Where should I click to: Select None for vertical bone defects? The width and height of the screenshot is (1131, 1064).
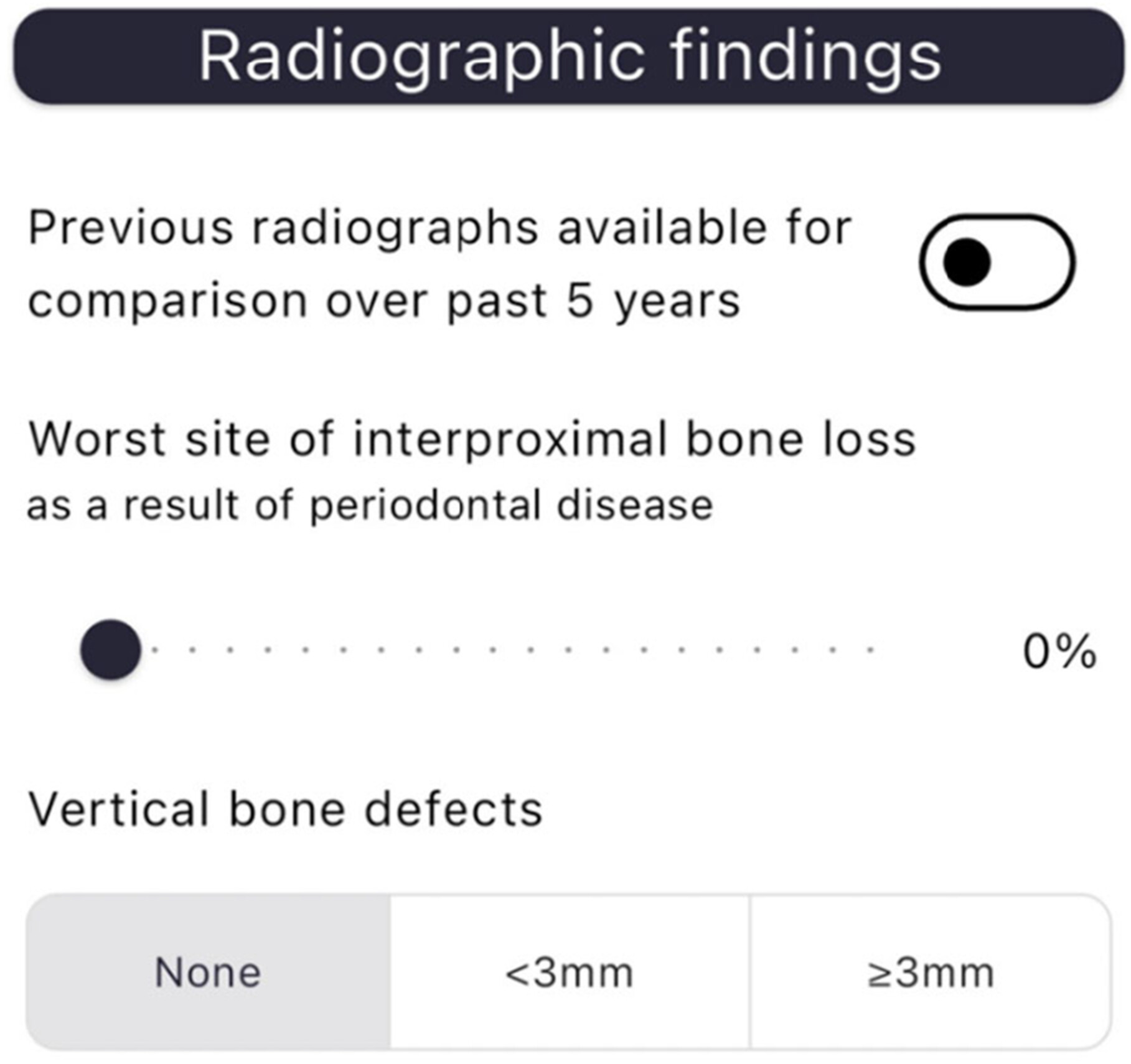[x=208, y=972]
